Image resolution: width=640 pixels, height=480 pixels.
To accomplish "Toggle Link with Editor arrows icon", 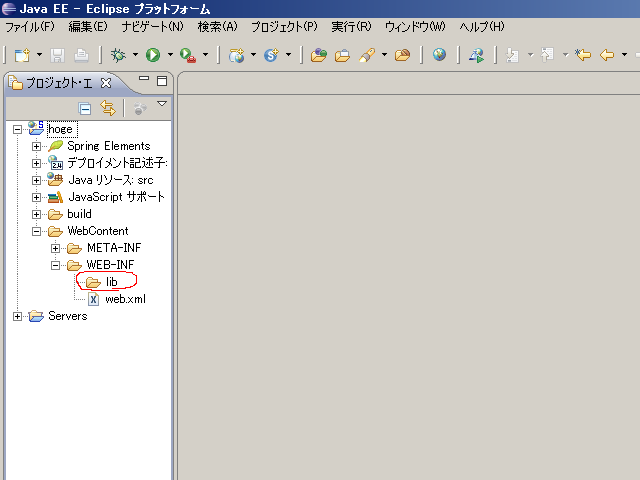I will pos(107,108).
